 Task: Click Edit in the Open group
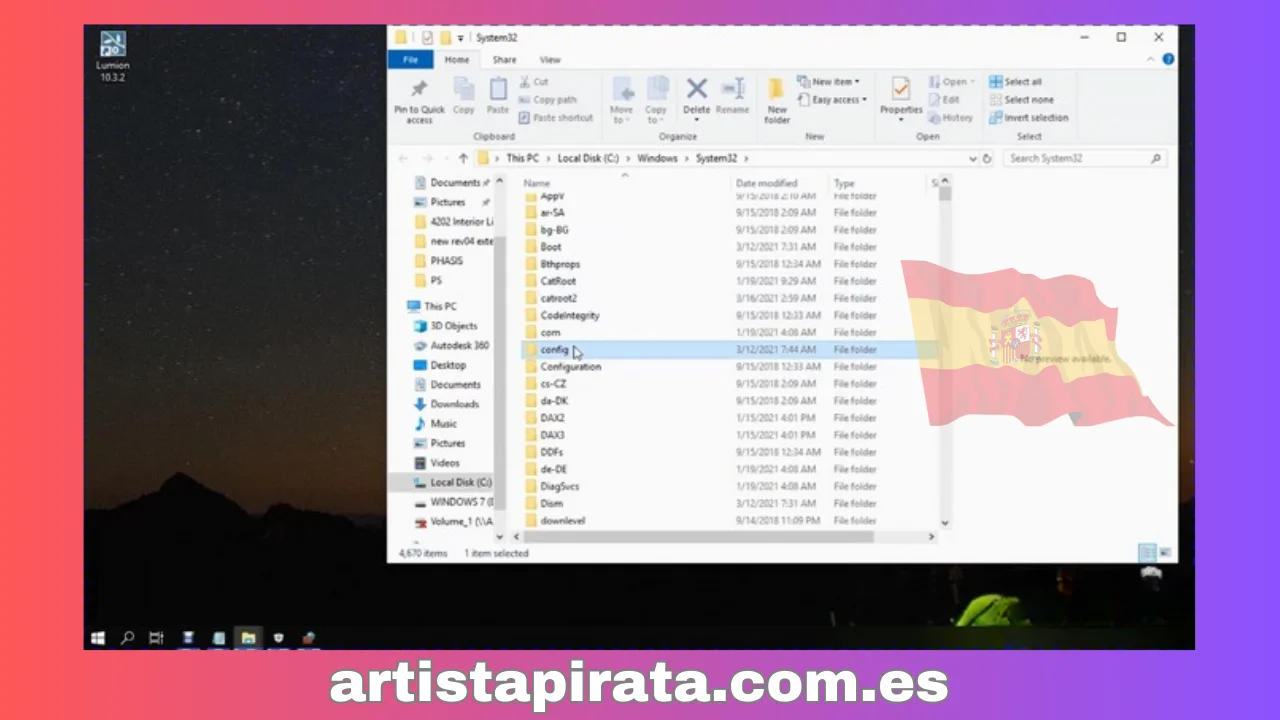coord(944,100)
